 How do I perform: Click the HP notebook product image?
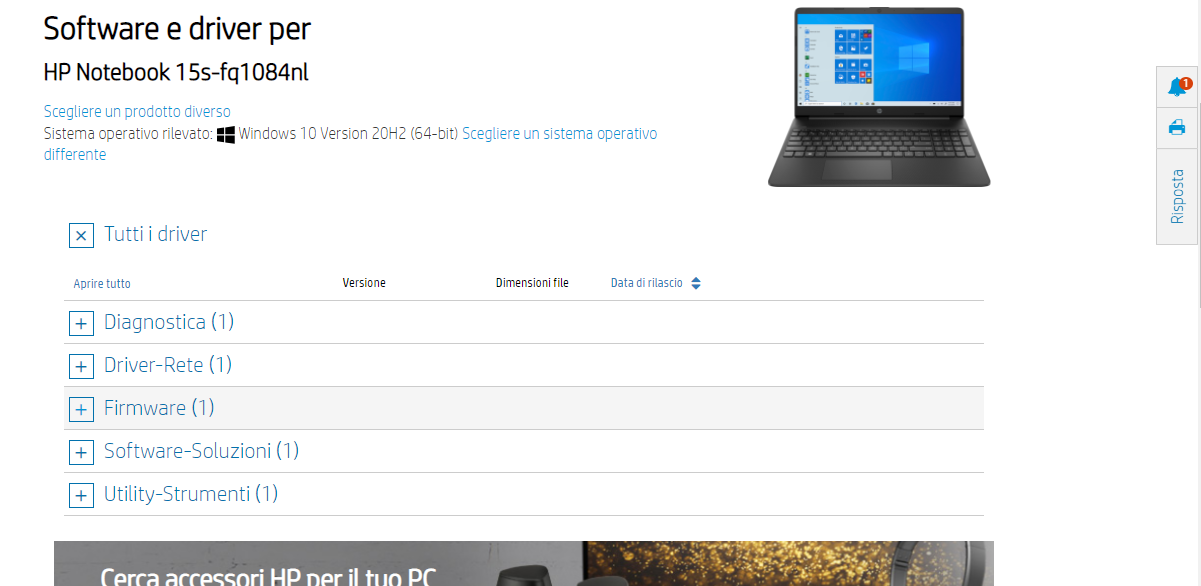coord(878,97)
